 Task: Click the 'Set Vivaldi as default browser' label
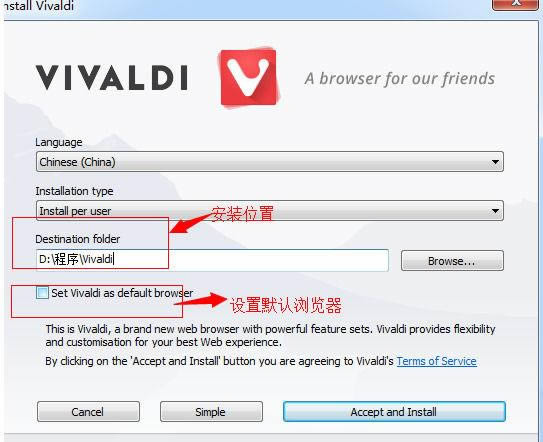pos(122,293)
